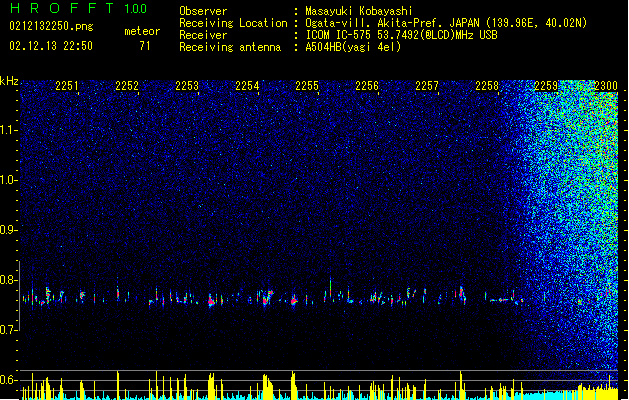The width and height of the screenshot is (629, 400).
Task: Click the 0.7 kHz axis label
Action: 9,330
